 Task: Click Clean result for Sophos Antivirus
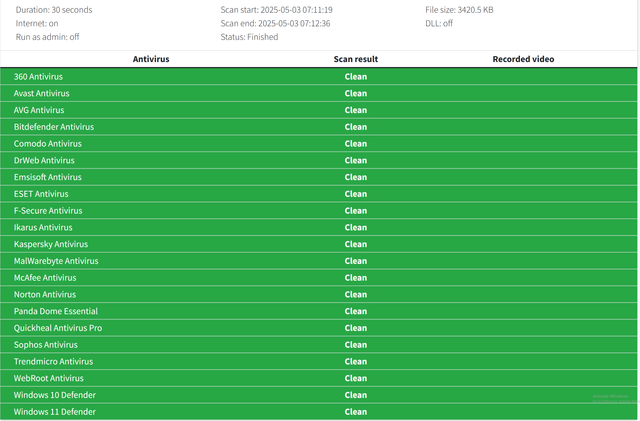(356, 345)
